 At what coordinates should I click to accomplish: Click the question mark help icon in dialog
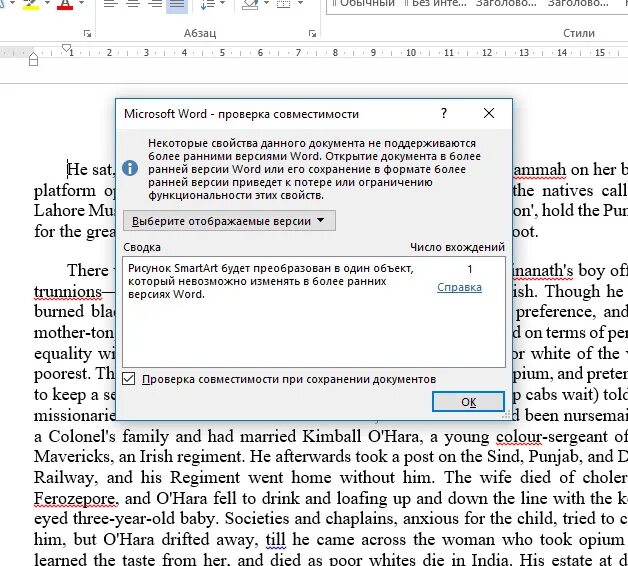444,113
